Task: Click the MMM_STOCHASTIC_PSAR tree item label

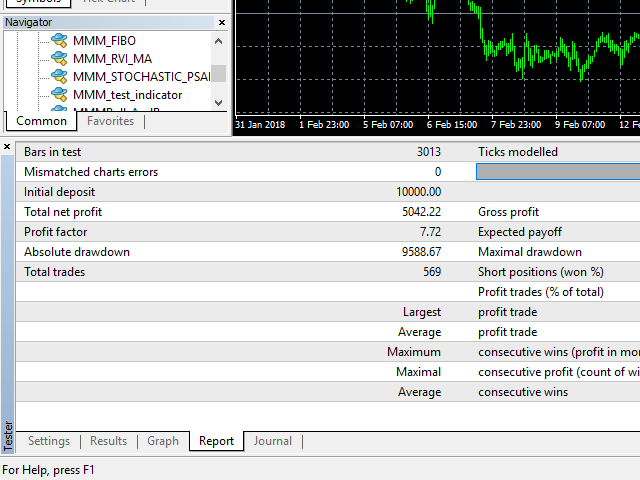Action: coord(142,77)
